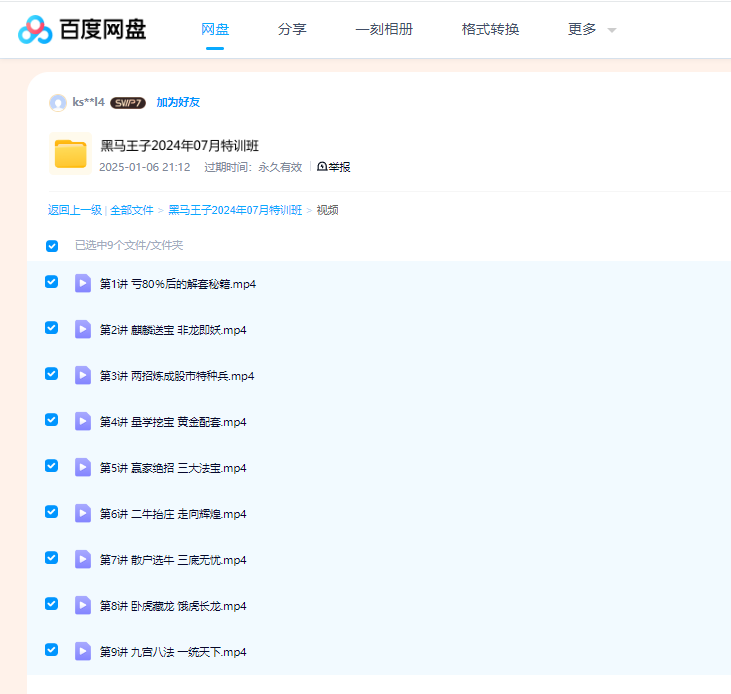Switch to the 网盘 tab

[215, 29]
